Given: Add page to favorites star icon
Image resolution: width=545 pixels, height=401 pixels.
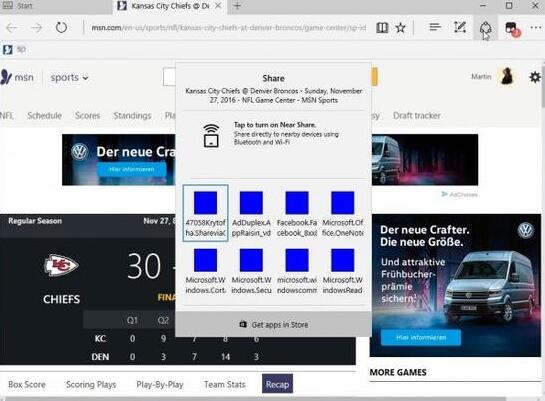Looking at the screenshot, I should pyautogui.click(x=401, y=27).
